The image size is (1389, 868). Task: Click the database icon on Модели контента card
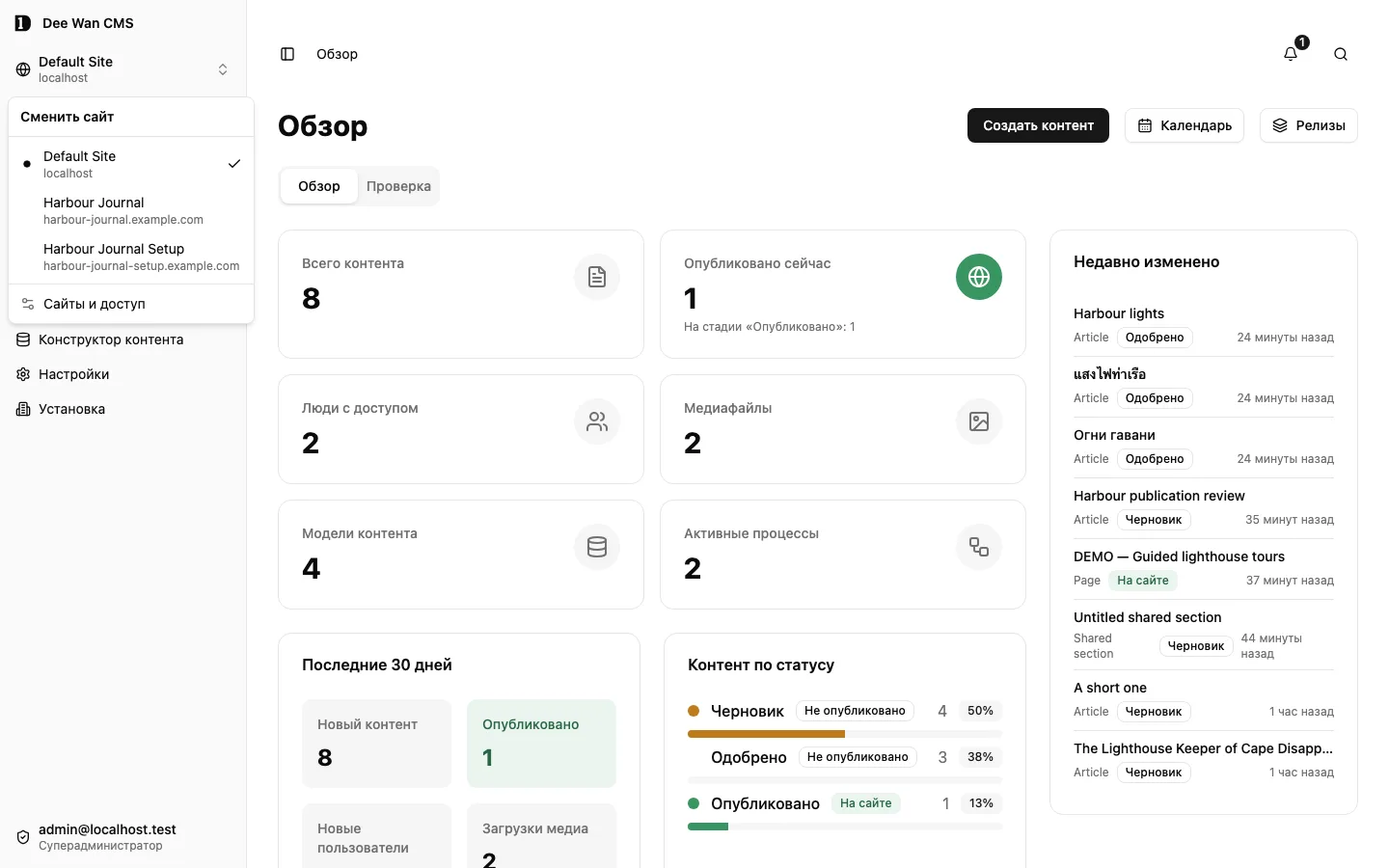click(x=597, y=547)
